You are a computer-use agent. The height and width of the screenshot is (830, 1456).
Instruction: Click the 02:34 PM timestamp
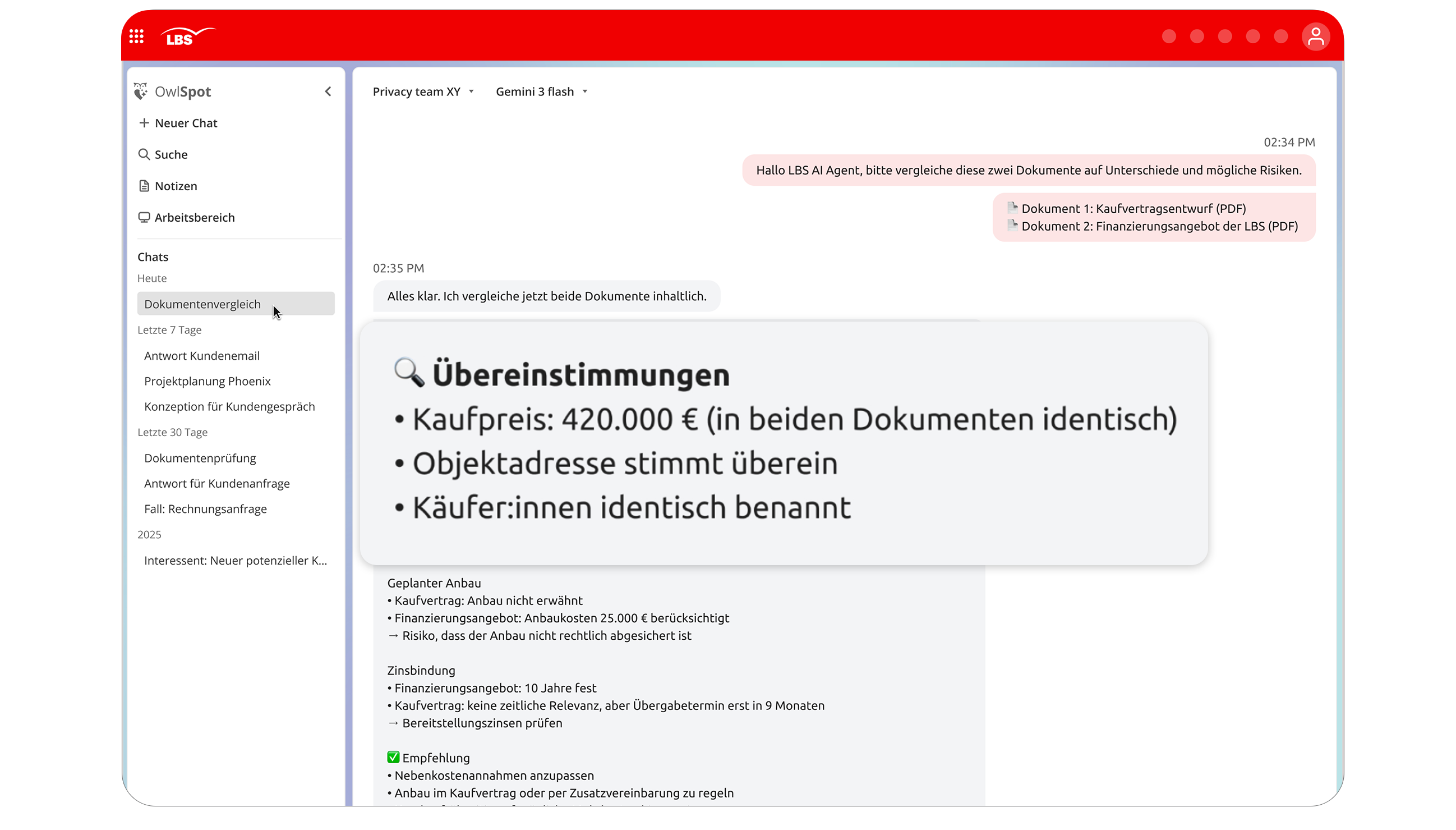pos(1289,143)
